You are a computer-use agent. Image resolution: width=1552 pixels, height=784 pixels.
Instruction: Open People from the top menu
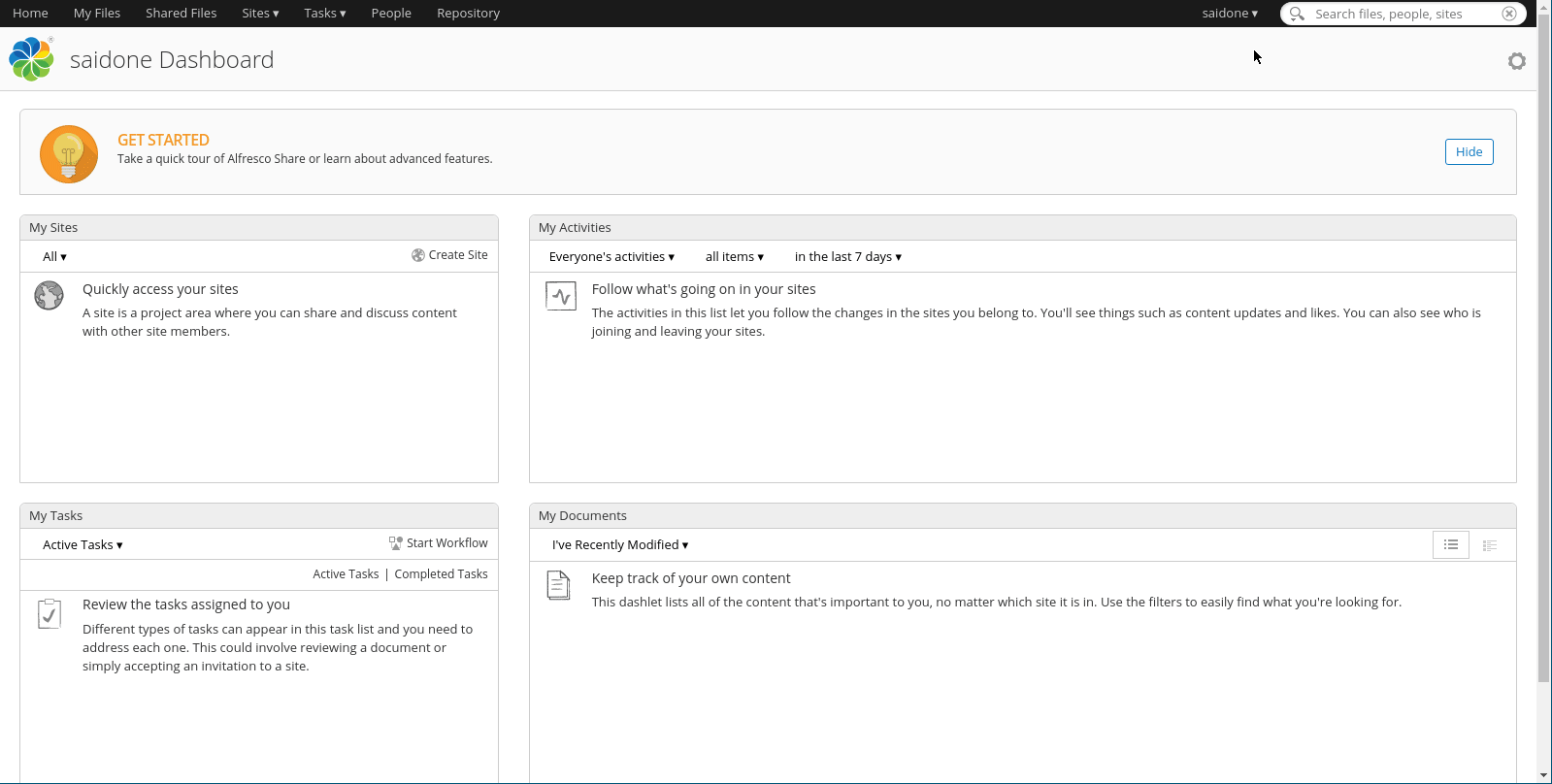pos(391,14)
